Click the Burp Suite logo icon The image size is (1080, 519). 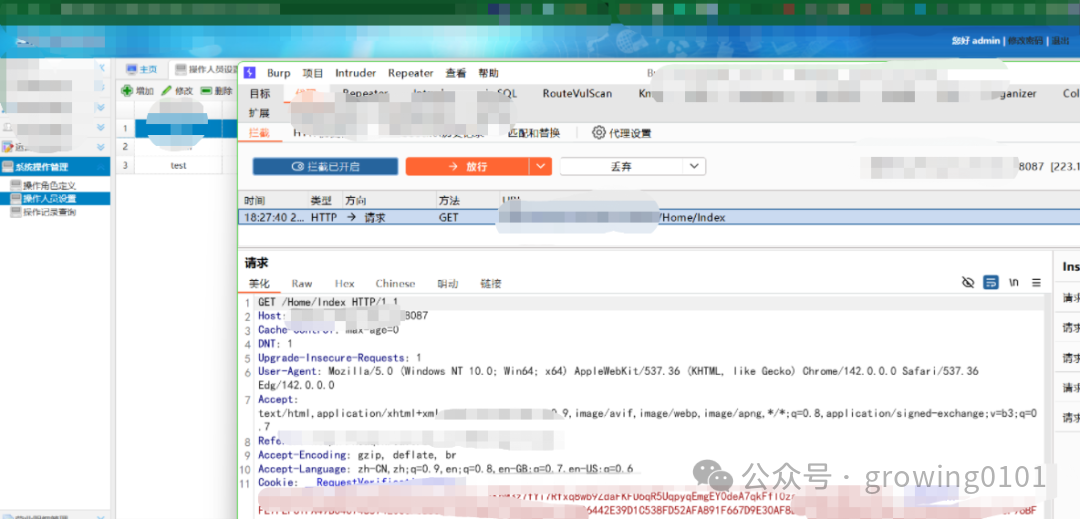250,73
